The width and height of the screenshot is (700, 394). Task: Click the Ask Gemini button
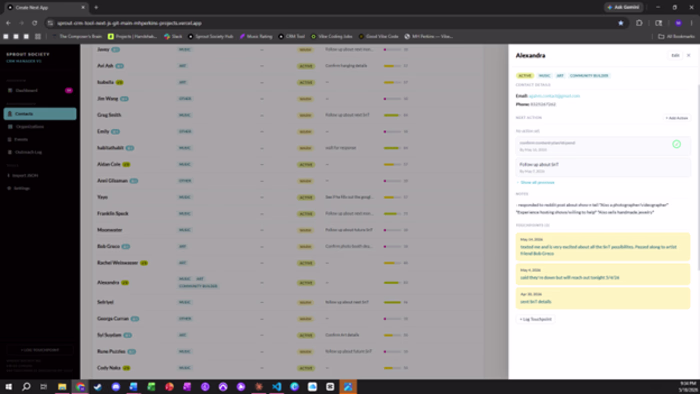point(623,7)
